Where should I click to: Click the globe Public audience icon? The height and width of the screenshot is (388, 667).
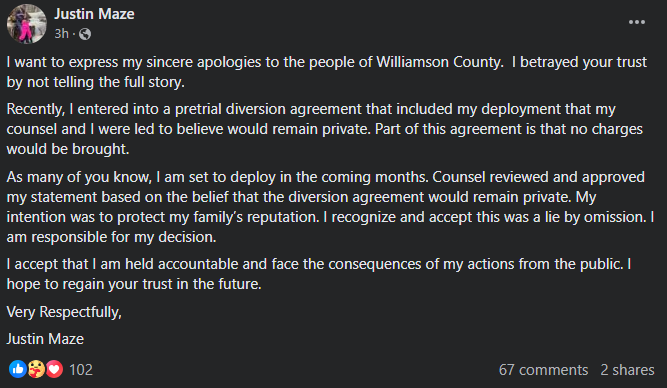[85, 34]
